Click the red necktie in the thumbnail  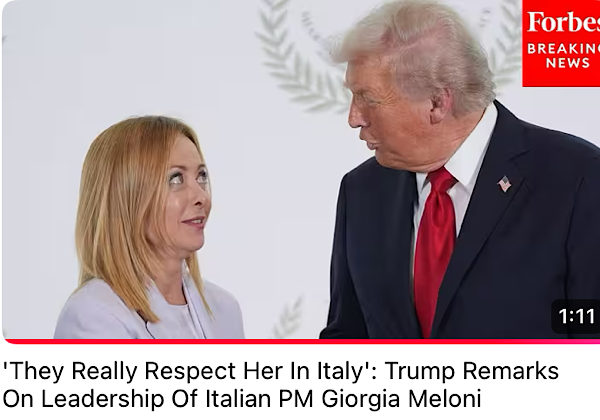pos(436,249)
